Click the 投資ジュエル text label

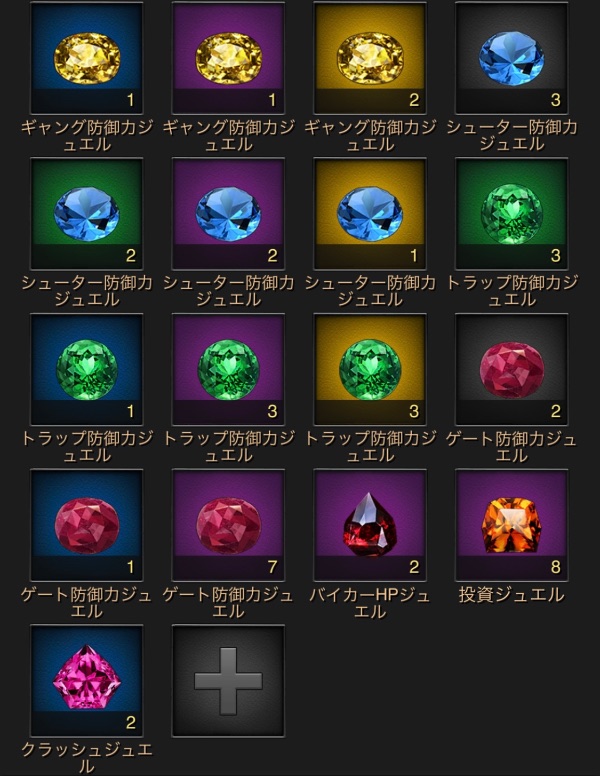511,595
